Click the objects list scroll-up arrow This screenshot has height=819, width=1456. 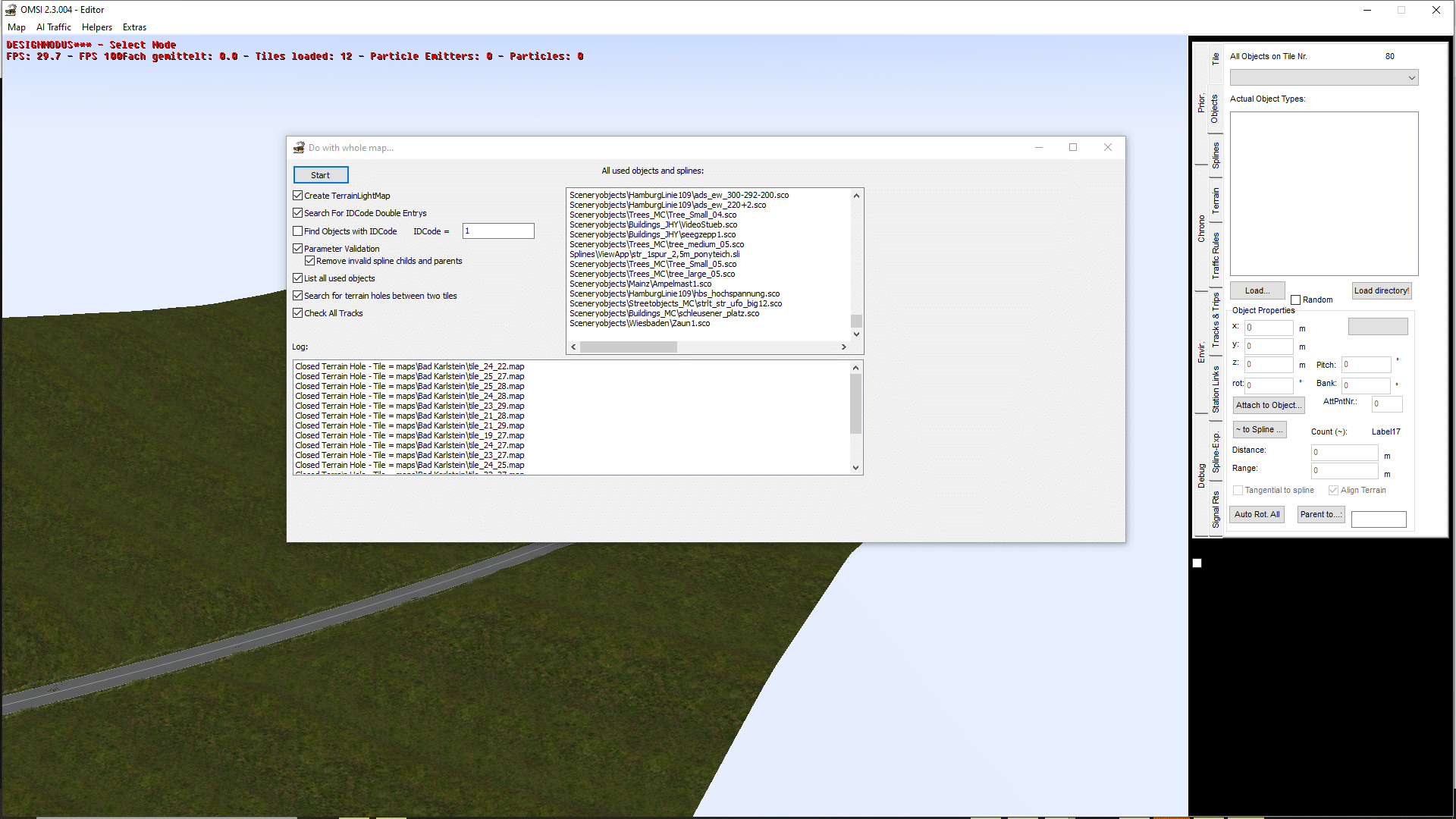[x=856, y=196]
